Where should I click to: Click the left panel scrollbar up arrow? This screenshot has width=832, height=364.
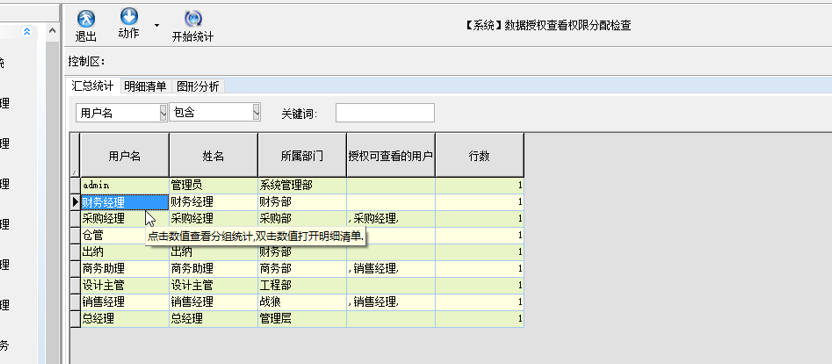(52, 32)
